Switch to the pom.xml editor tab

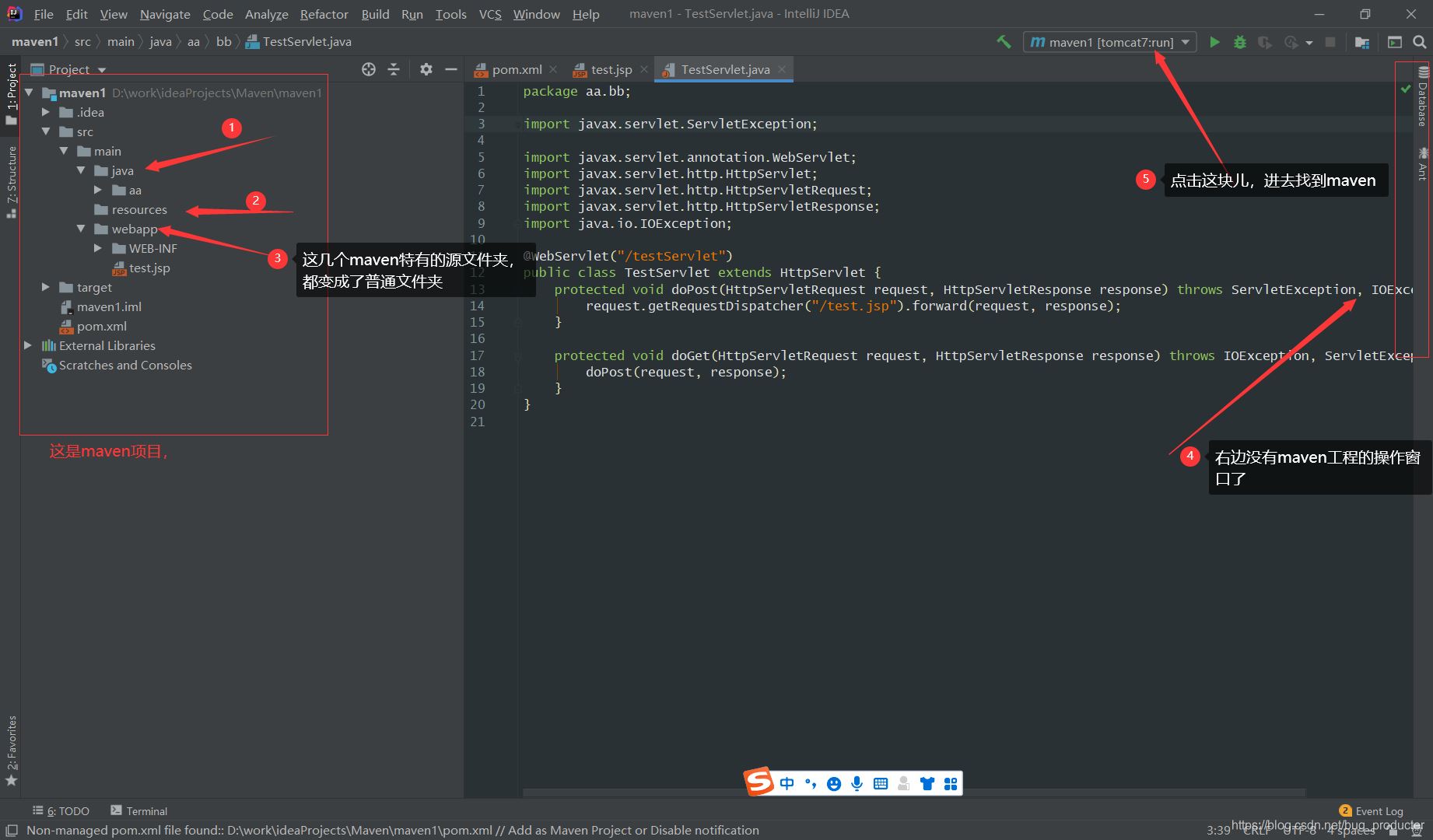click(516, 69)
